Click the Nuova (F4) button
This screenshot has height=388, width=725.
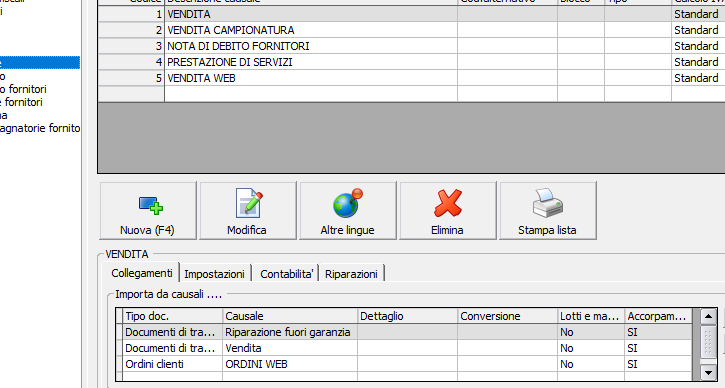(148, 211)
